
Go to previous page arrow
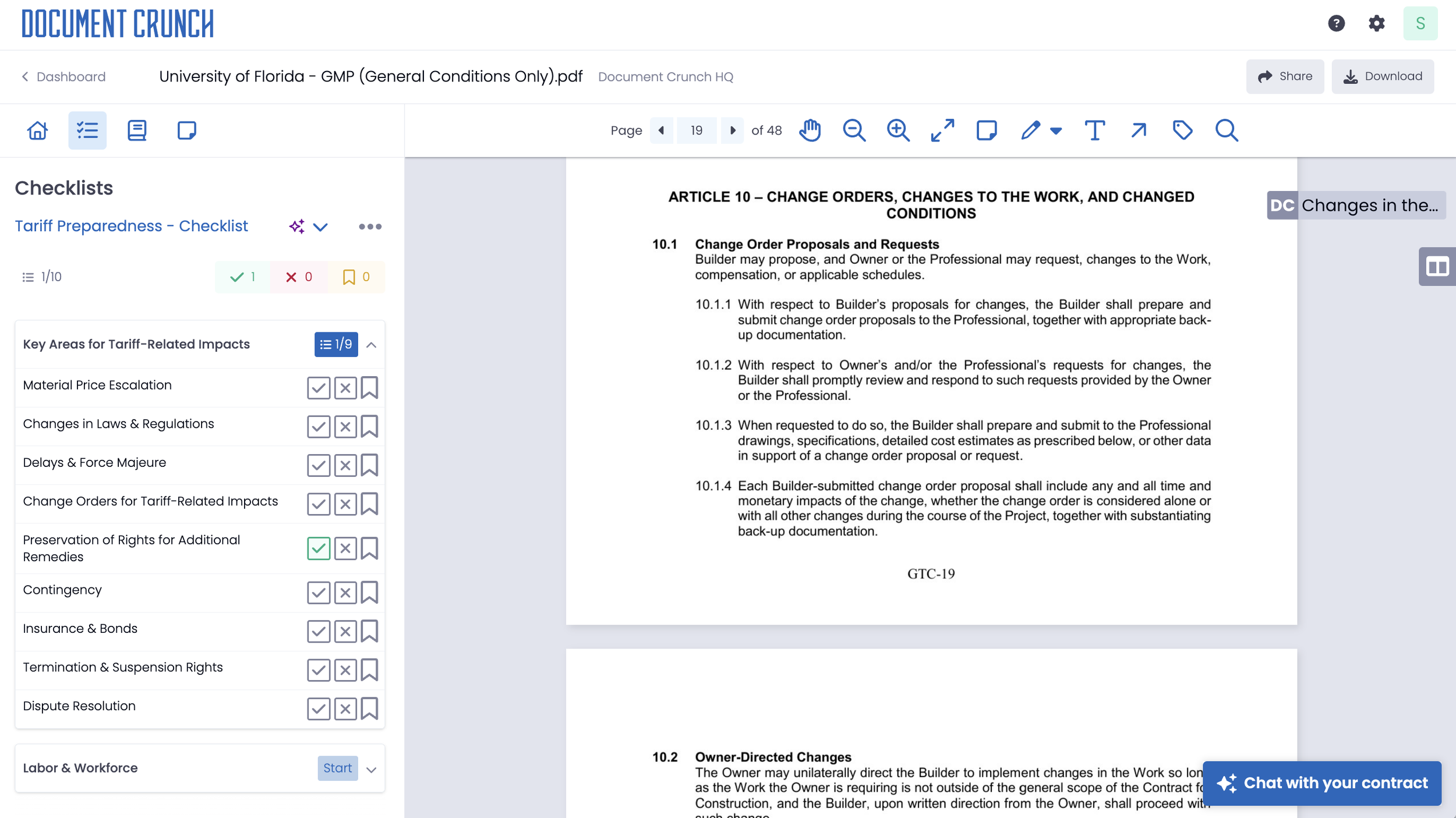coord(661,130)
